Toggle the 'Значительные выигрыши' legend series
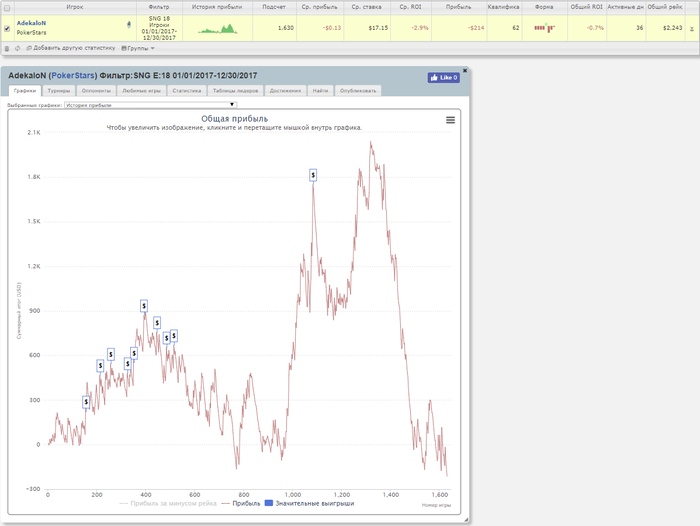This screenshot has width=700, height=526. click(x=309, y=503)
